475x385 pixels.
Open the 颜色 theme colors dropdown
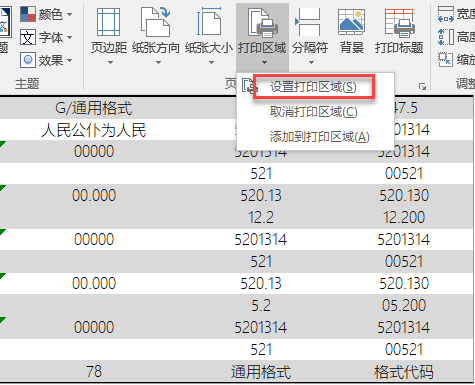pos(46,14)
